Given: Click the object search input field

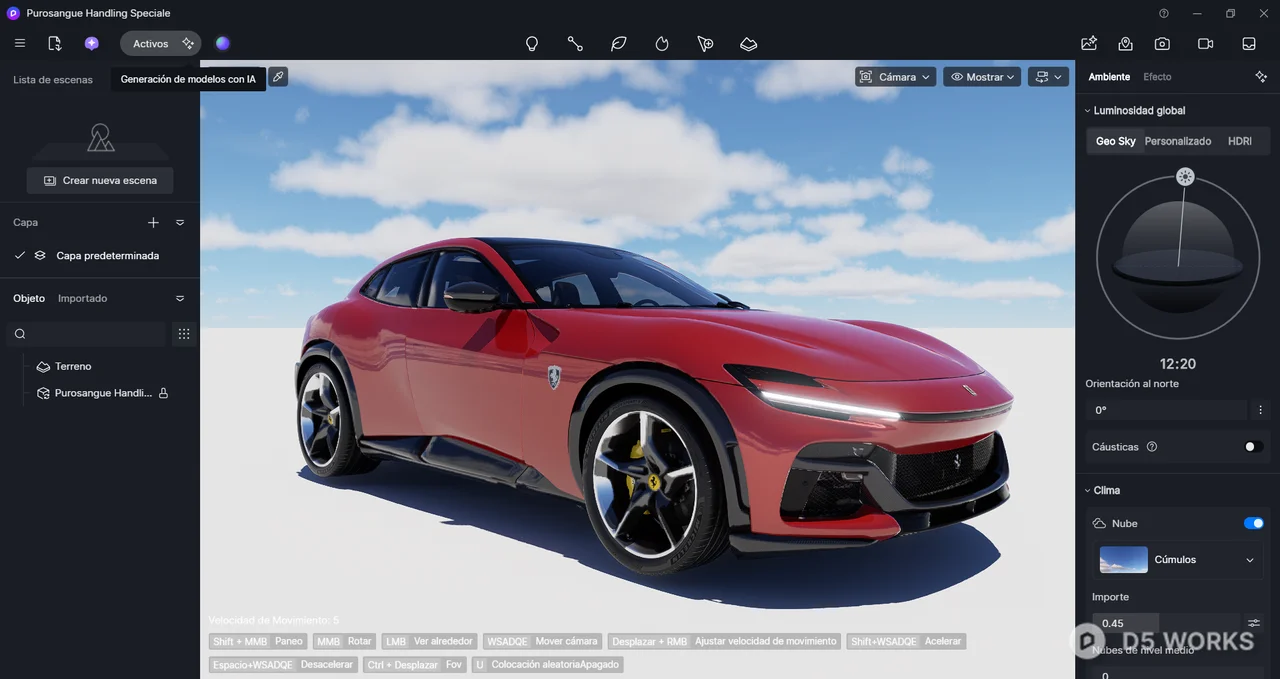Looking at the screenshot, I should (86, 334).
